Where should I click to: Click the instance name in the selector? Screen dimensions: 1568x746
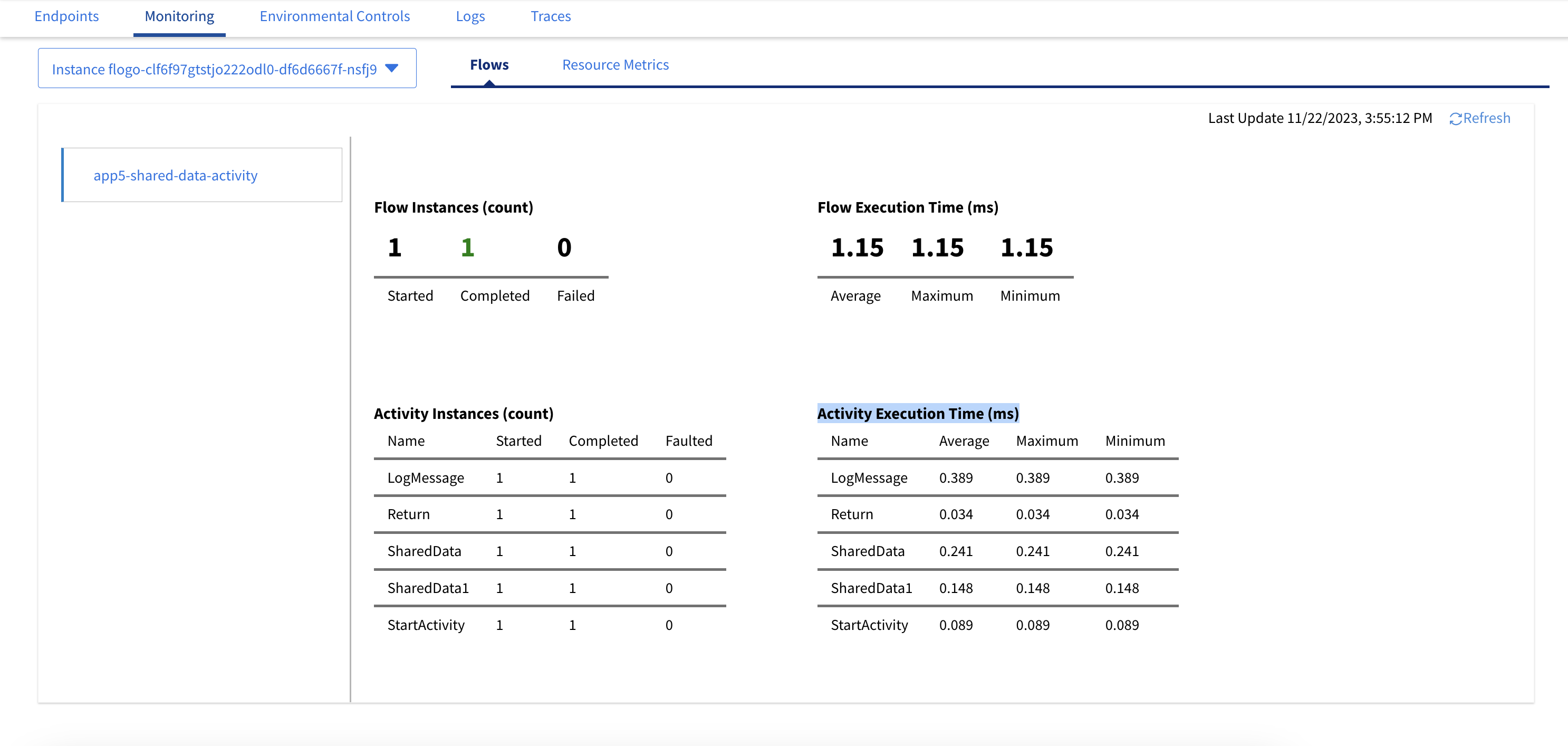point(214,70)
